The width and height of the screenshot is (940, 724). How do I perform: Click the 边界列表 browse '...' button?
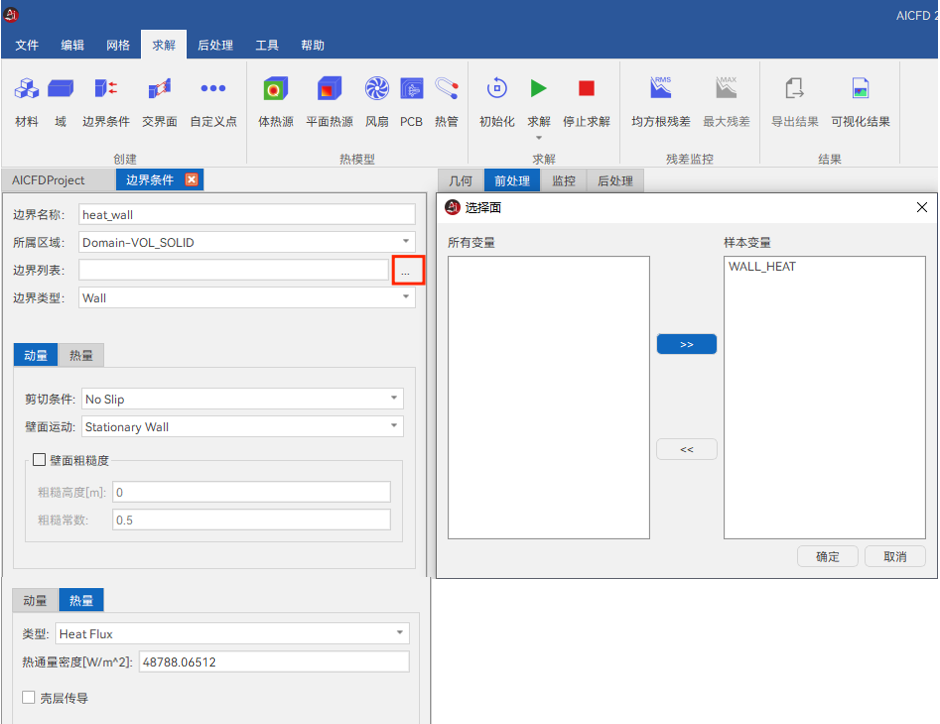[408, 270]
